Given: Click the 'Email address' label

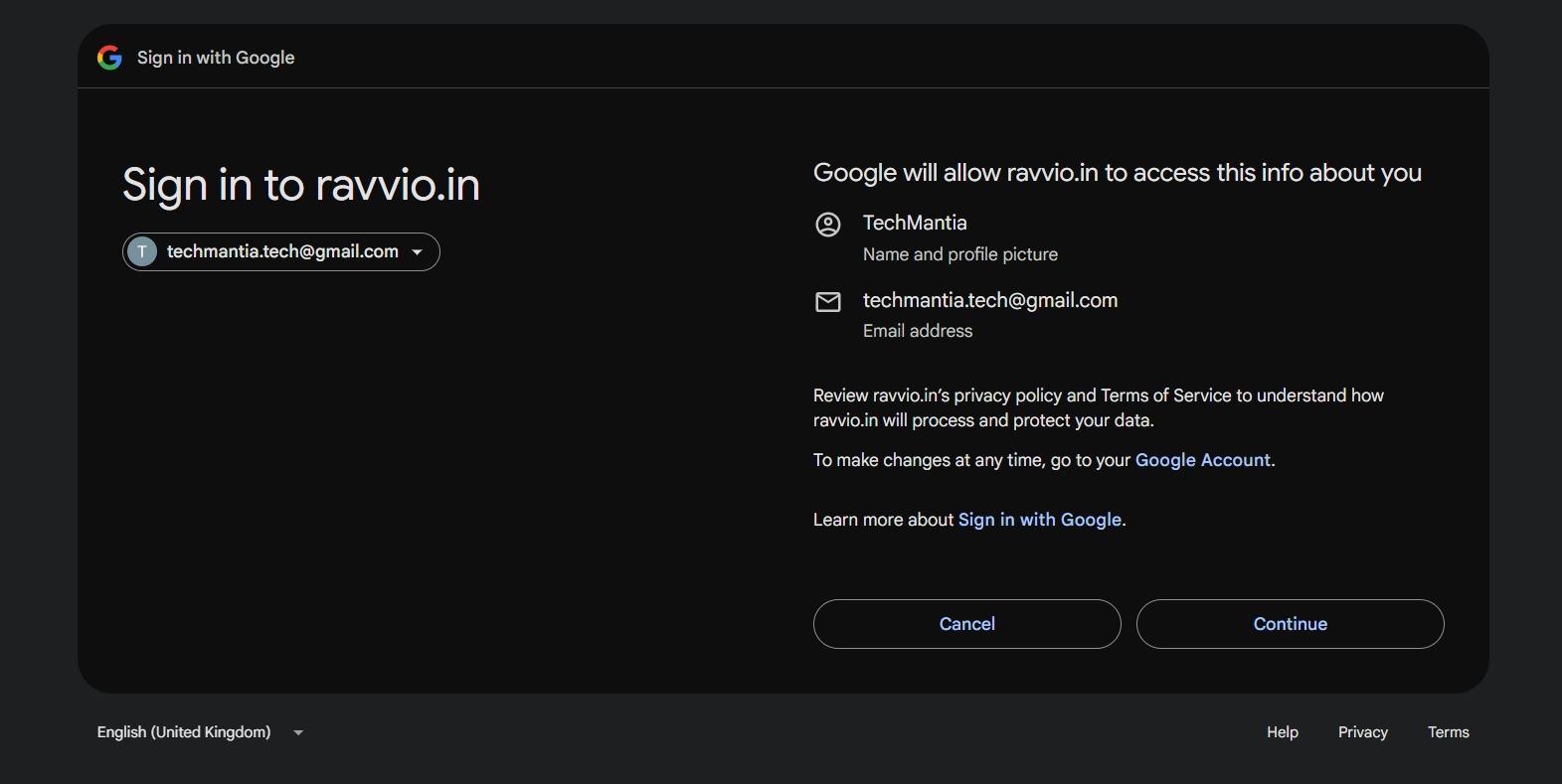Looking at the screenshot, I should (918, 331).
